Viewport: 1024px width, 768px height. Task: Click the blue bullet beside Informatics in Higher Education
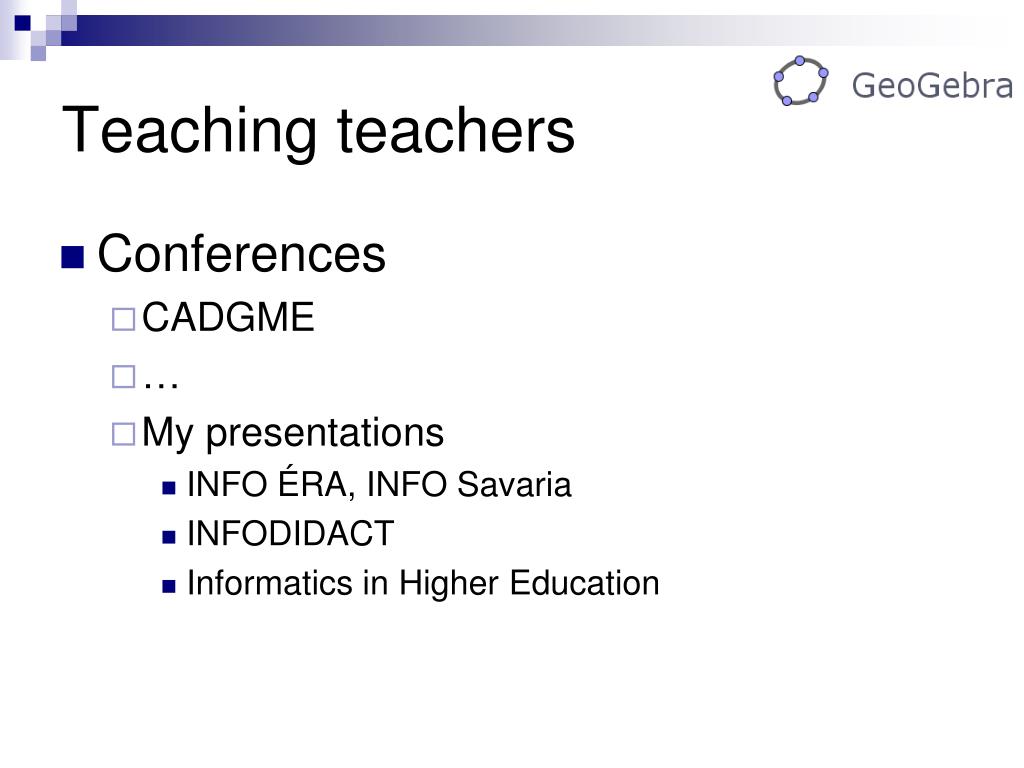pyautogui.click(x=169, y=586)
